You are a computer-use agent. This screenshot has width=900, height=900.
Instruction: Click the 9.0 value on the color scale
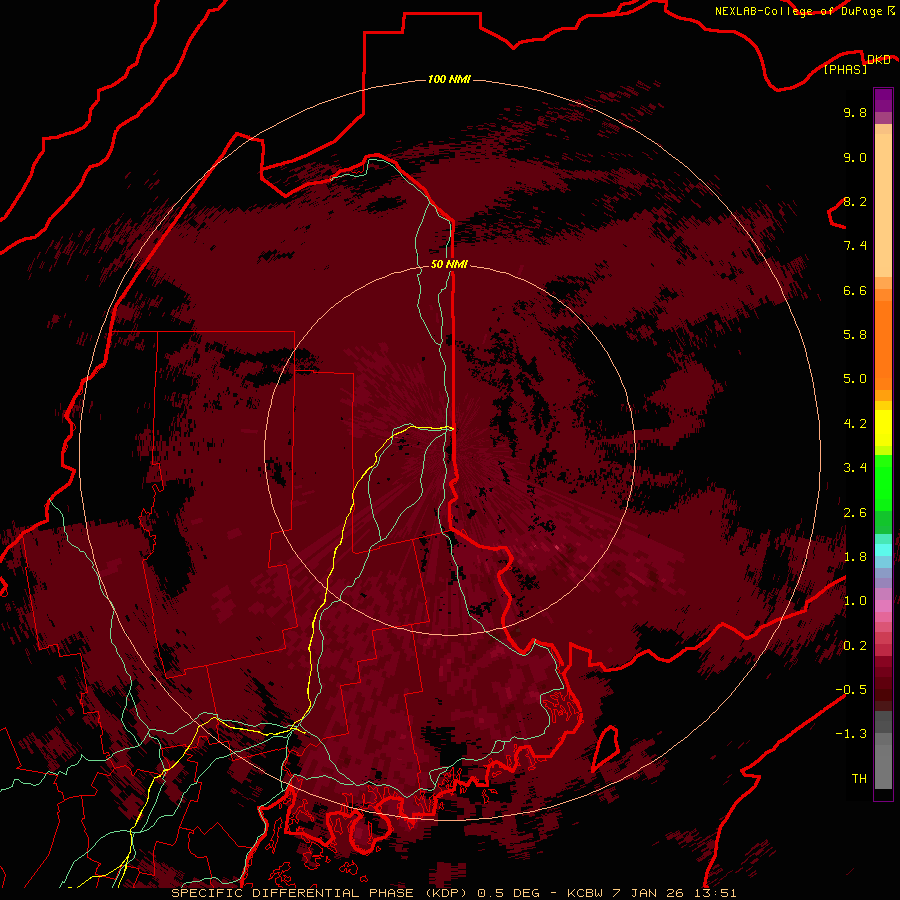point(855,157)
